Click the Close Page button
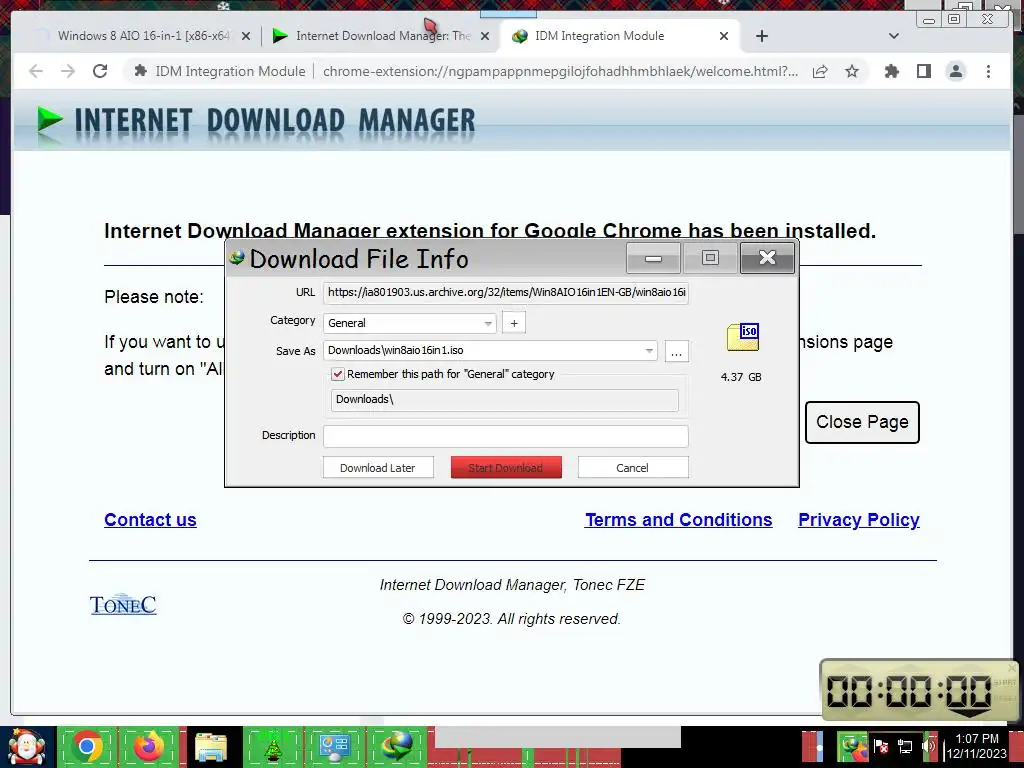The width and height of the screenshot is (1024, 768). 862,423
